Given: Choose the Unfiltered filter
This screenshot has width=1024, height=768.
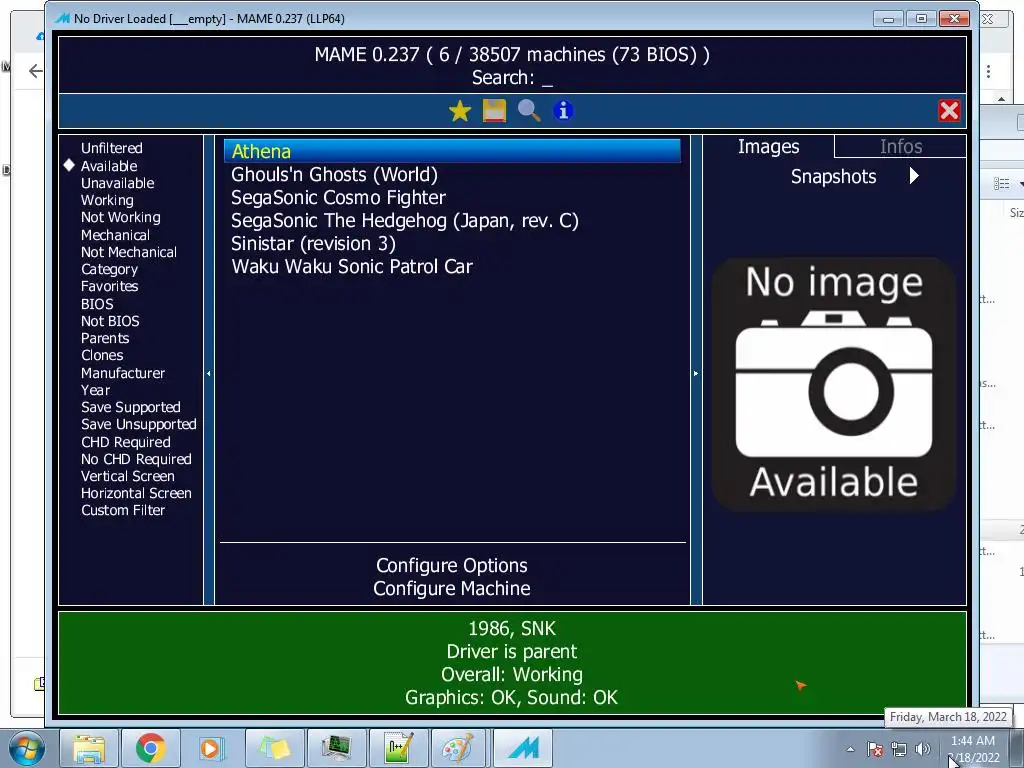Looking at the screenshot, I should pos(112,148).
